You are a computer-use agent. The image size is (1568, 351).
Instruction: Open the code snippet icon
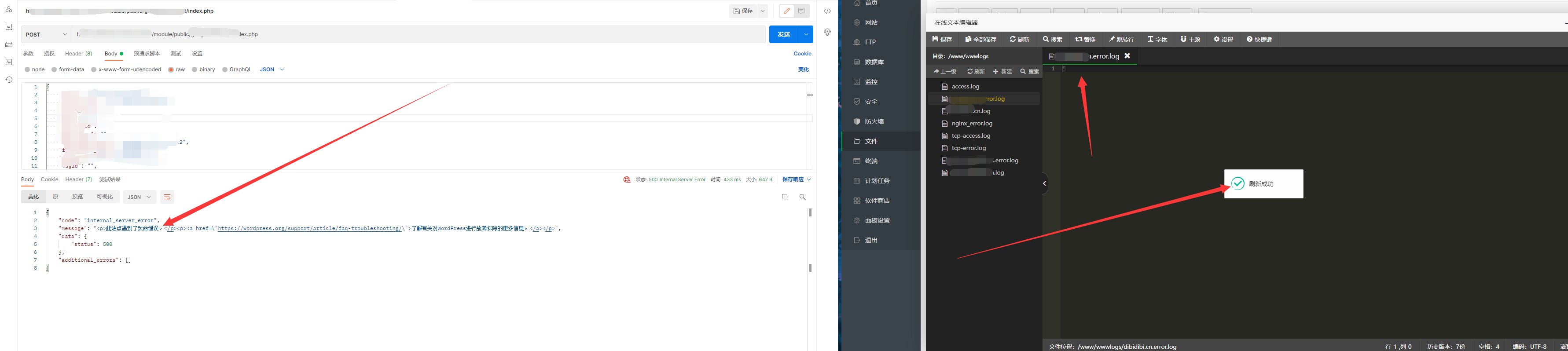pos(827,11)
